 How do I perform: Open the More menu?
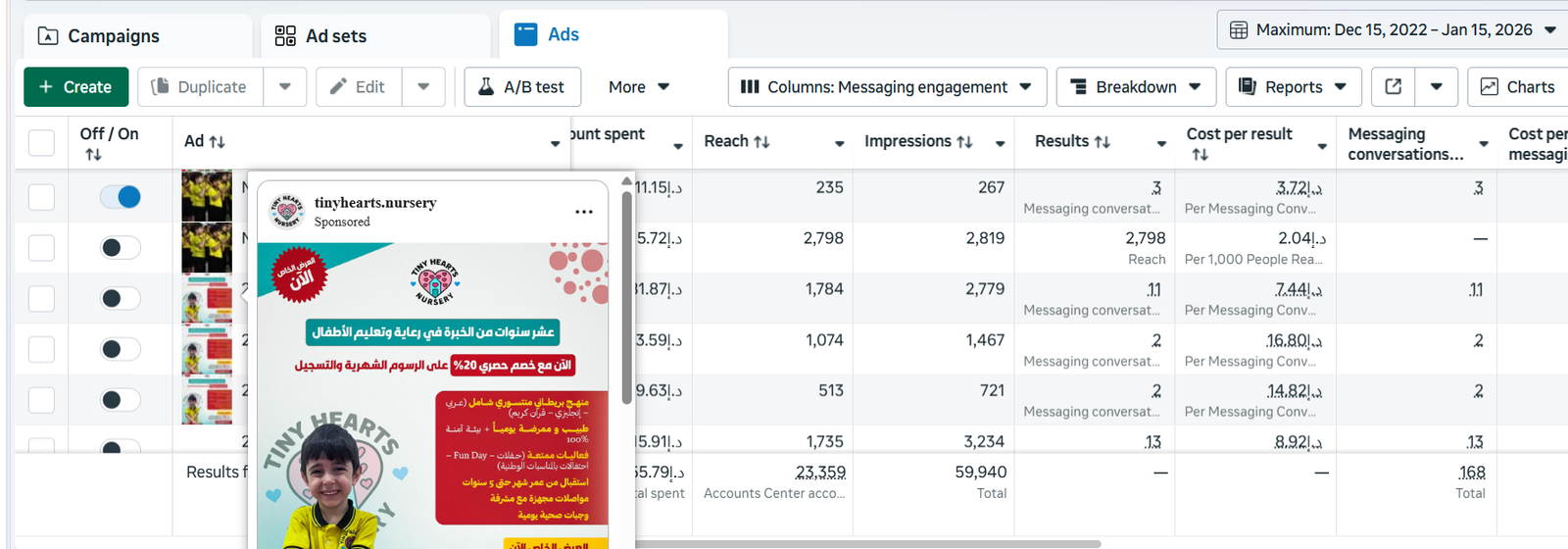pos(639,87)
